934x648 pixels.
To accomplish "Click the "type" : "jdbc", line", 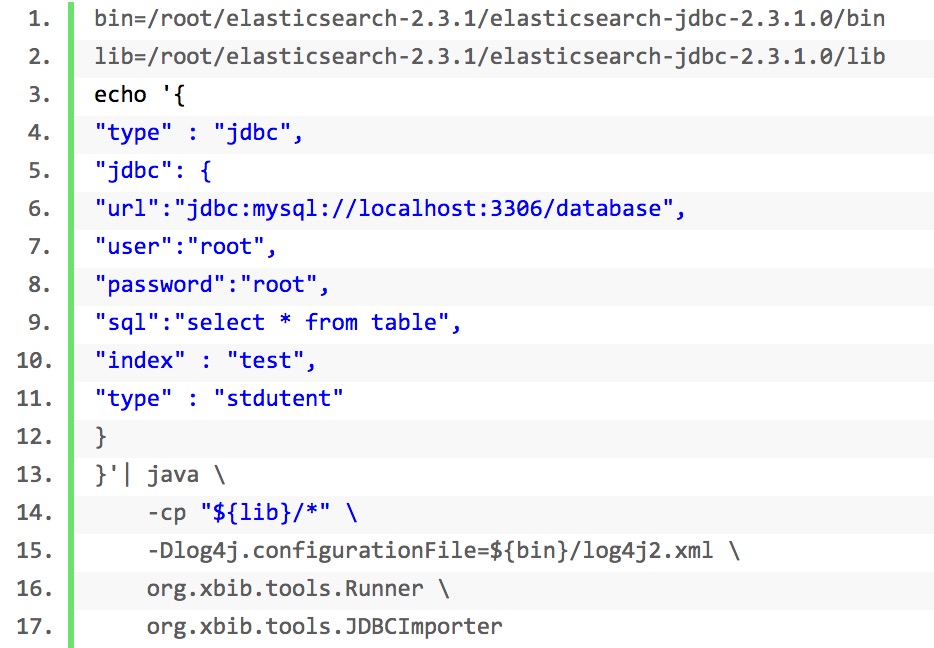I will (199, 133).
